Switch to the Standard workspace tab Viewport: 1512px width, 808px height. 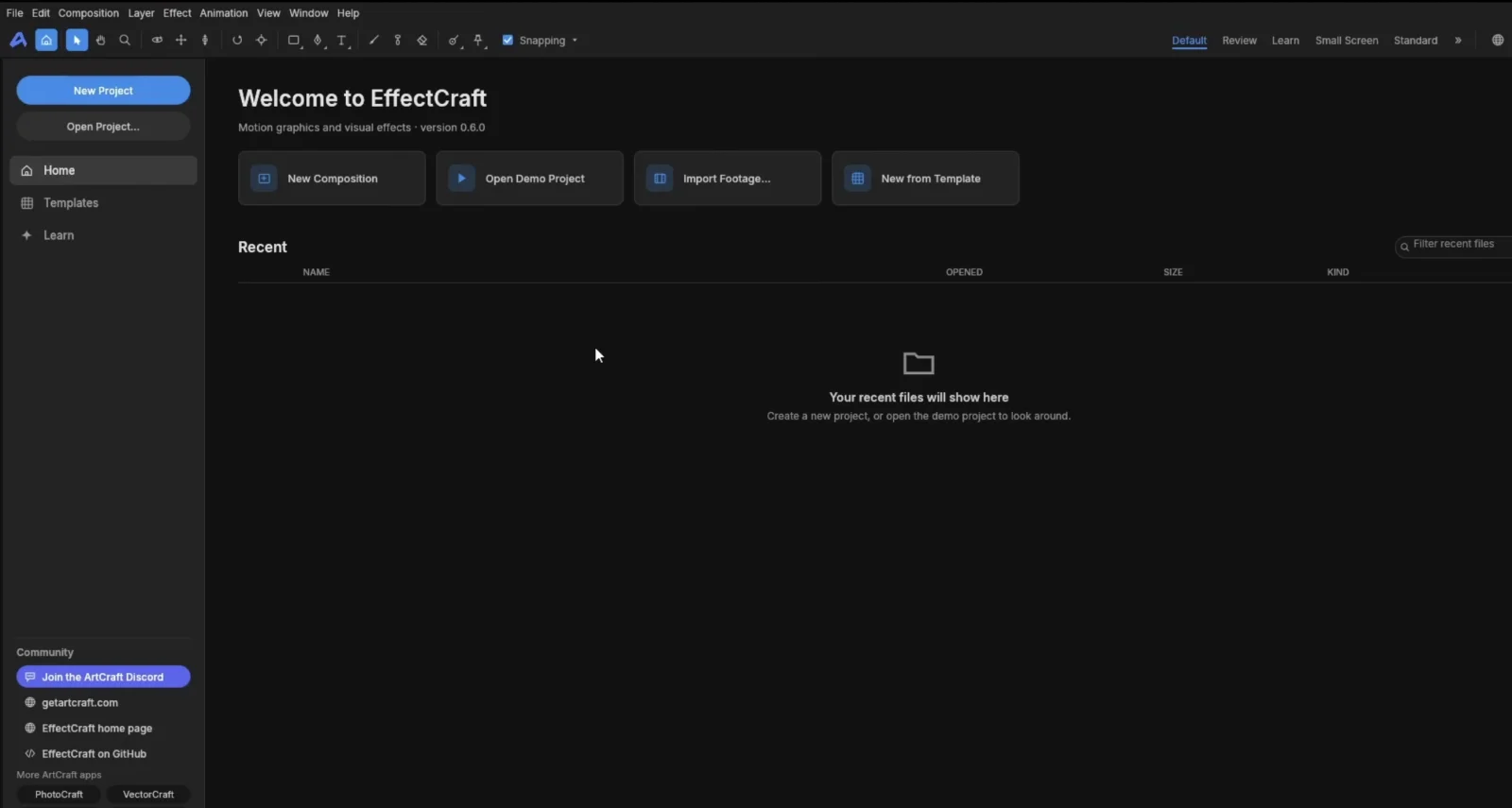click(x=1416, y=41)
